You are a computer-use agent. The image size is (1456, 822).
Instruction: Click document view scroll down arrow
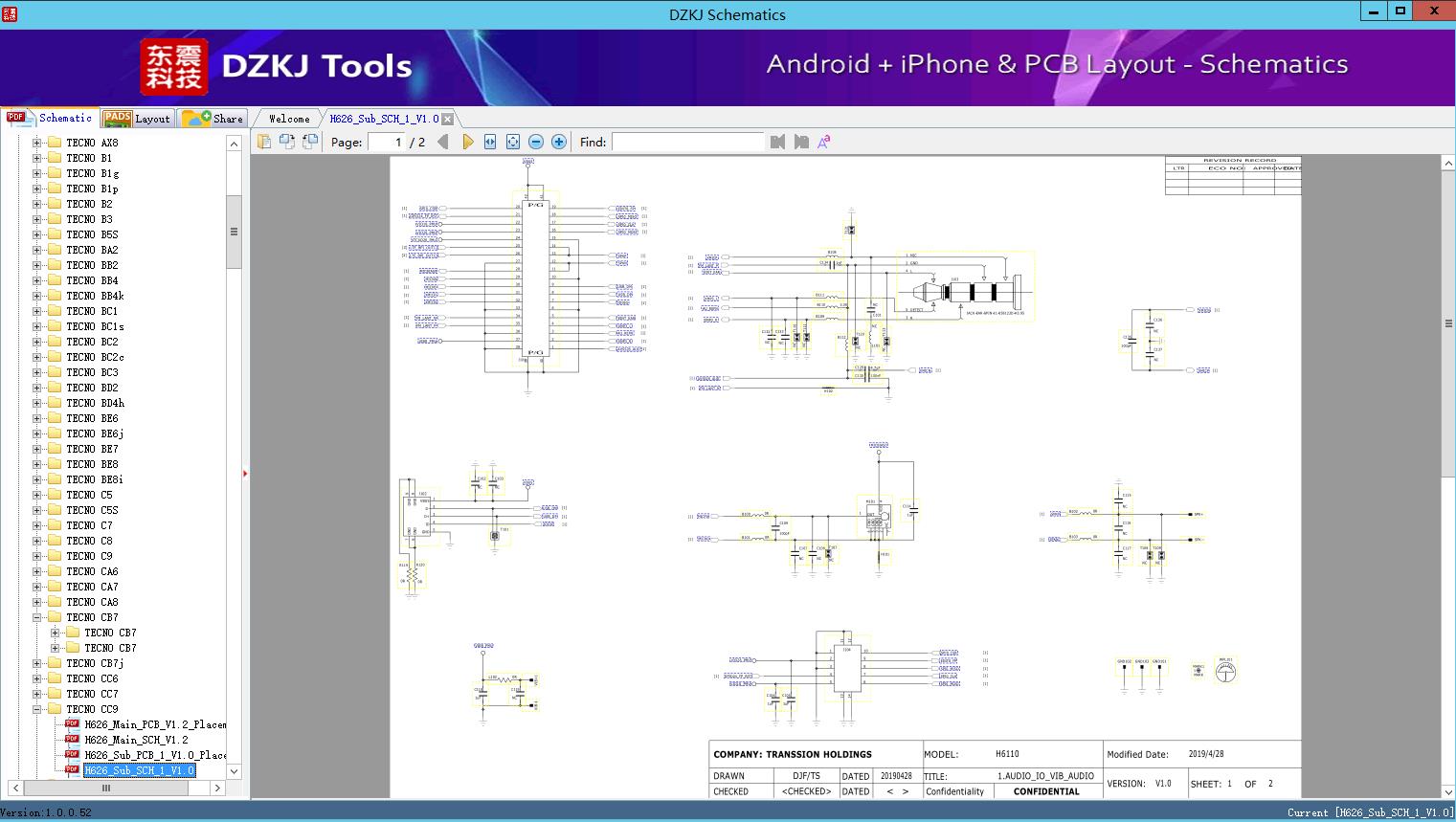click(1448, 791)
